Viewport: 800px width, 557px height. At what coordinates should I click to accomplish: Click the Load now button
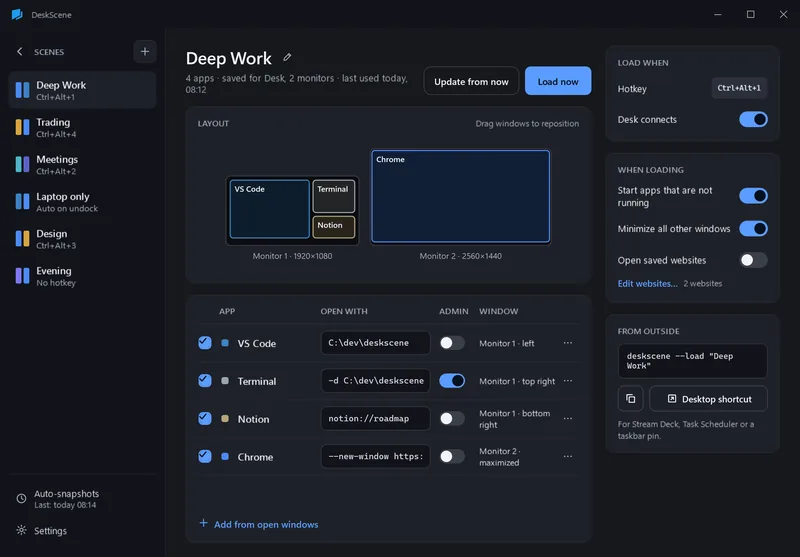click(x=558, y=81)
